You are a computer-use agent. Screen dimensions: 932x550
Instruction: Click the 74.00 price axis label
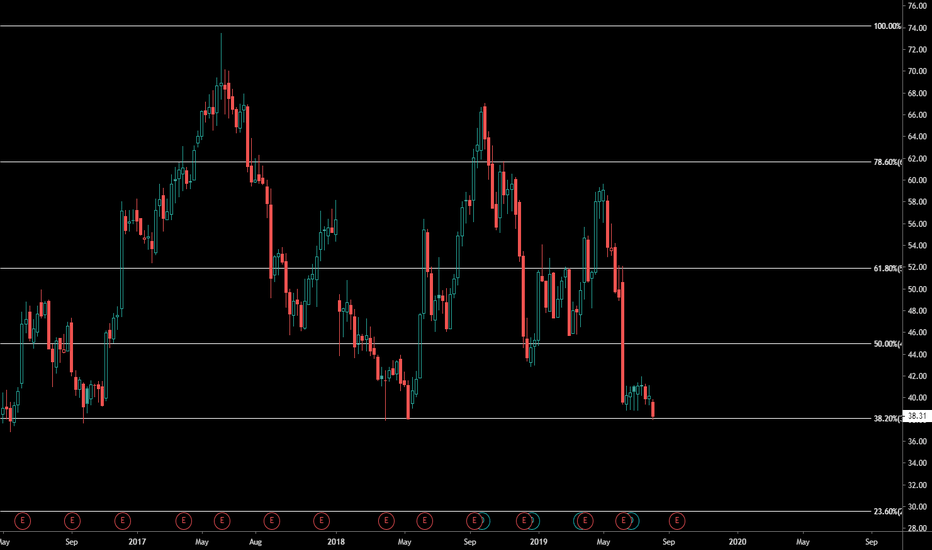tap(917, 28)
